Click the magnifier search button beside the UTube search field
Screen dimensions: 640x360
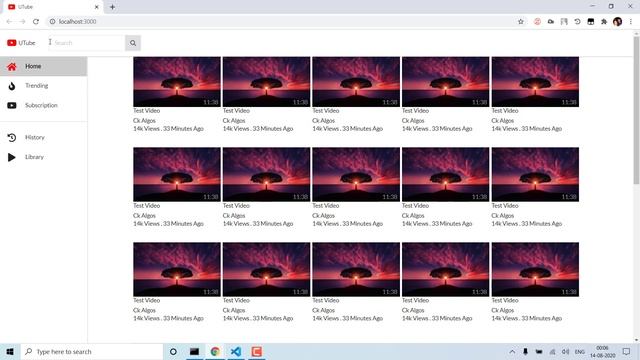click(133, 43)
